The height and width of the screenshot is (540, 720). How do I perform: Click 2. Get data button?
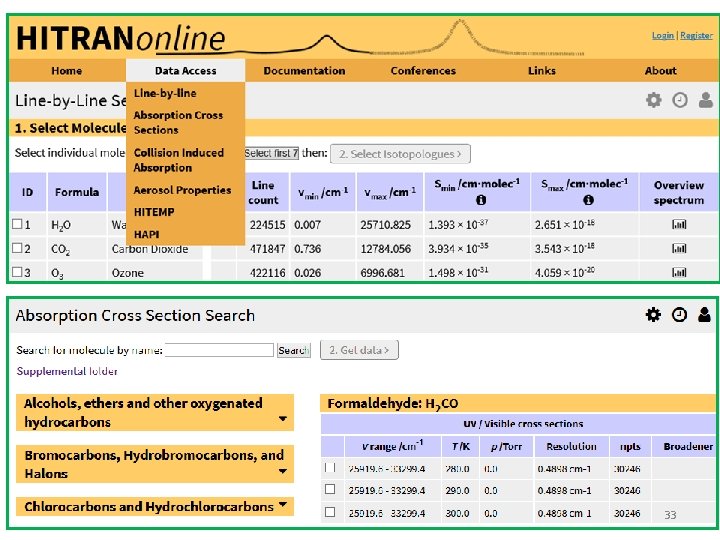[359, 350]
